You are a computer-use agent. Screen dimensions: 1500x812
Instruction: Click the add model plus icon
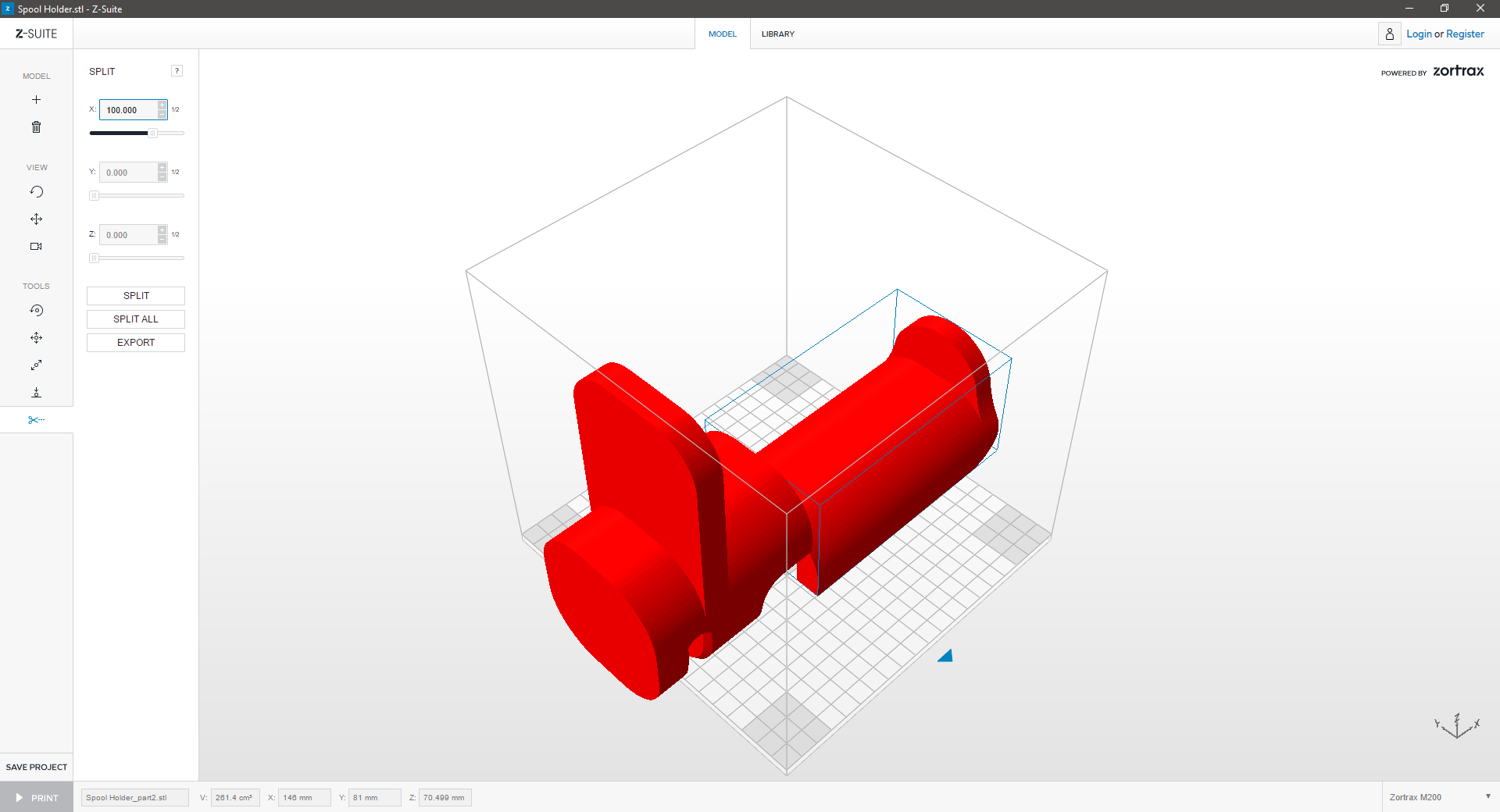click(36, 100)
